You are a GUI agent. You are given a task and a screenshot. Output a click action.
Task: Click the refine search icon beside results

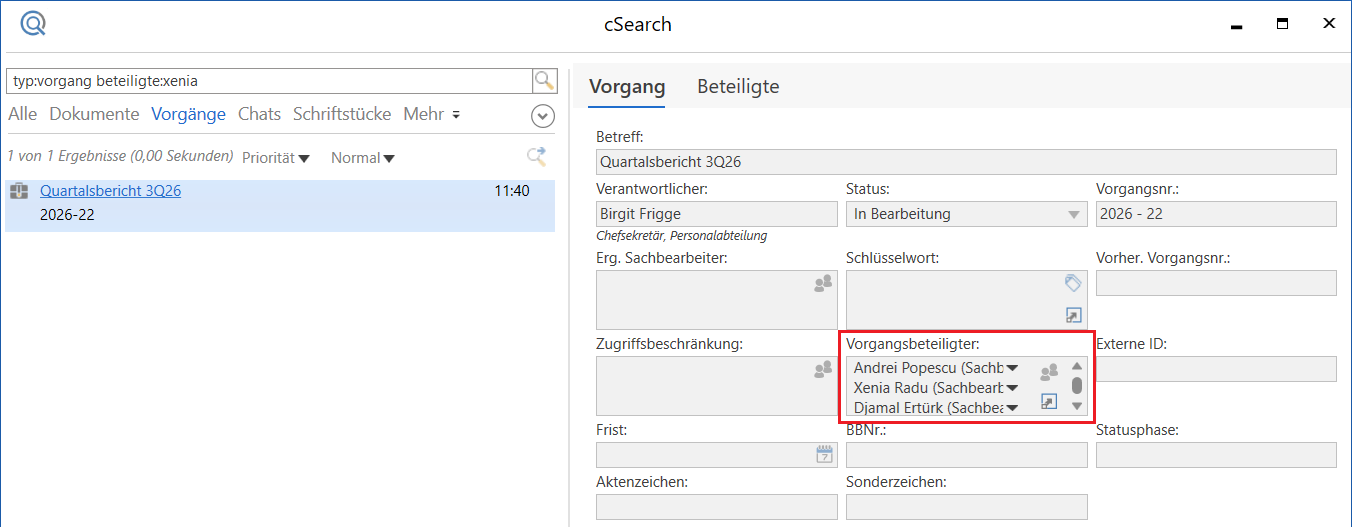[537, 156]
